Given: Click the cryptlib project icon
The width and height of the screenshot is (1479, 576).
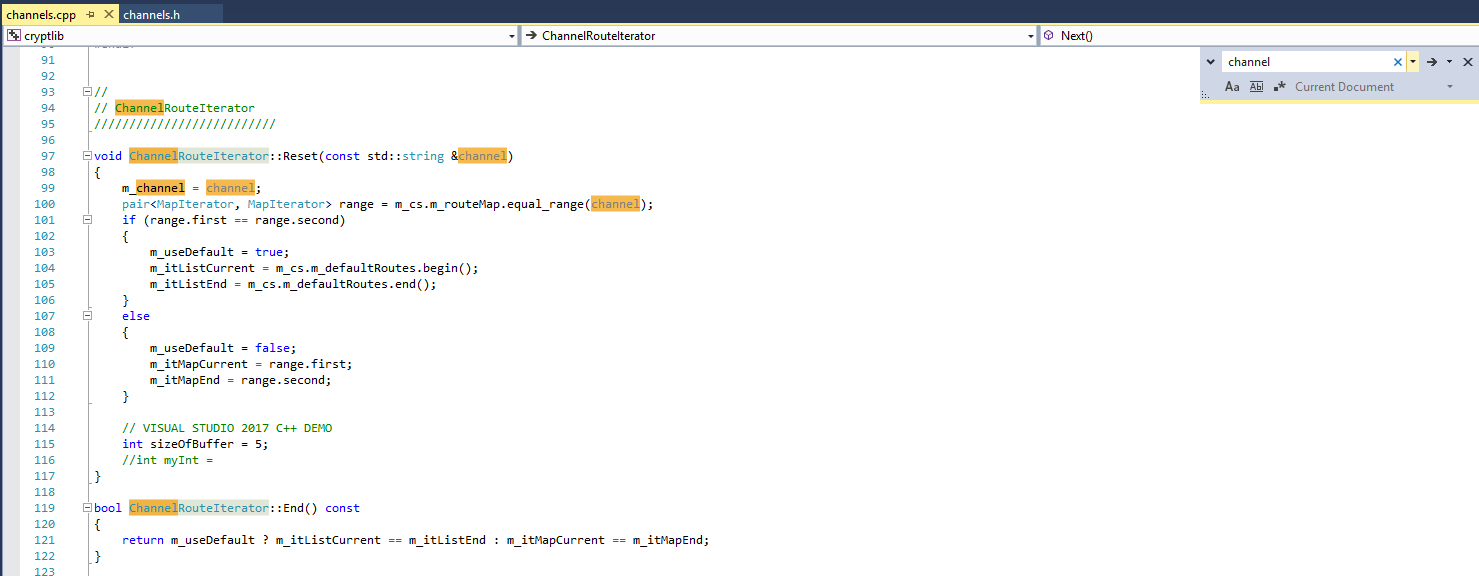Looking at the screenshot, I should [14, 36].
